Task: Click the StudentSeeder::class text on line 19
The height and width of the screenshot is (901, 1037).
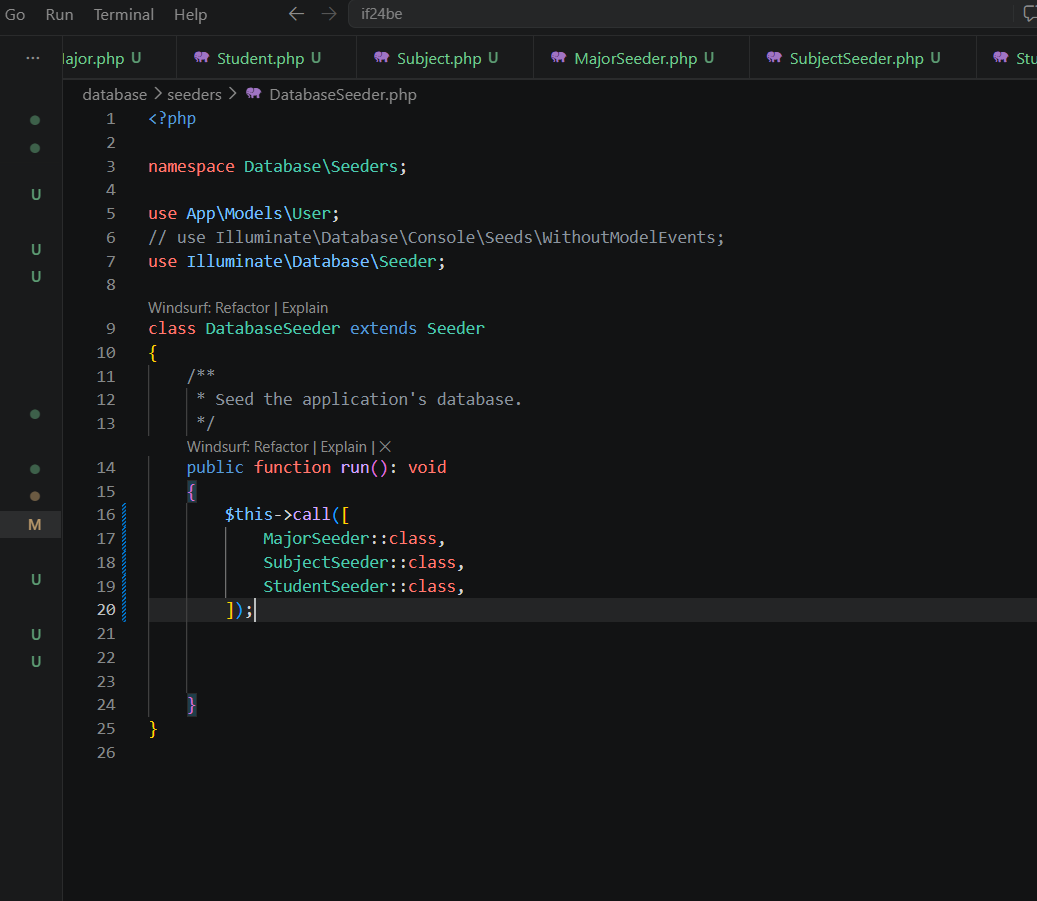Action: pos(360,586)
